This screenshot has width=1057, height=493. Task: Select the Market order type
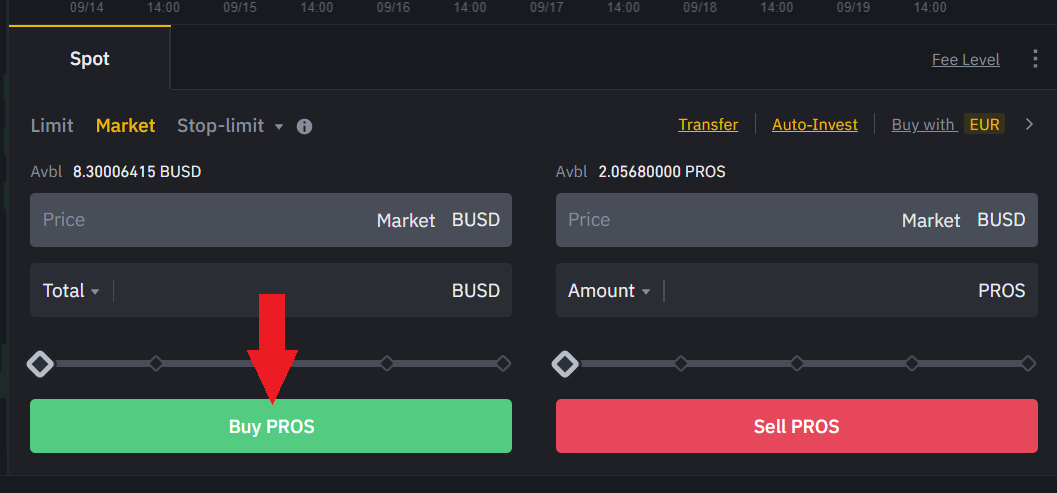[125, 125]
